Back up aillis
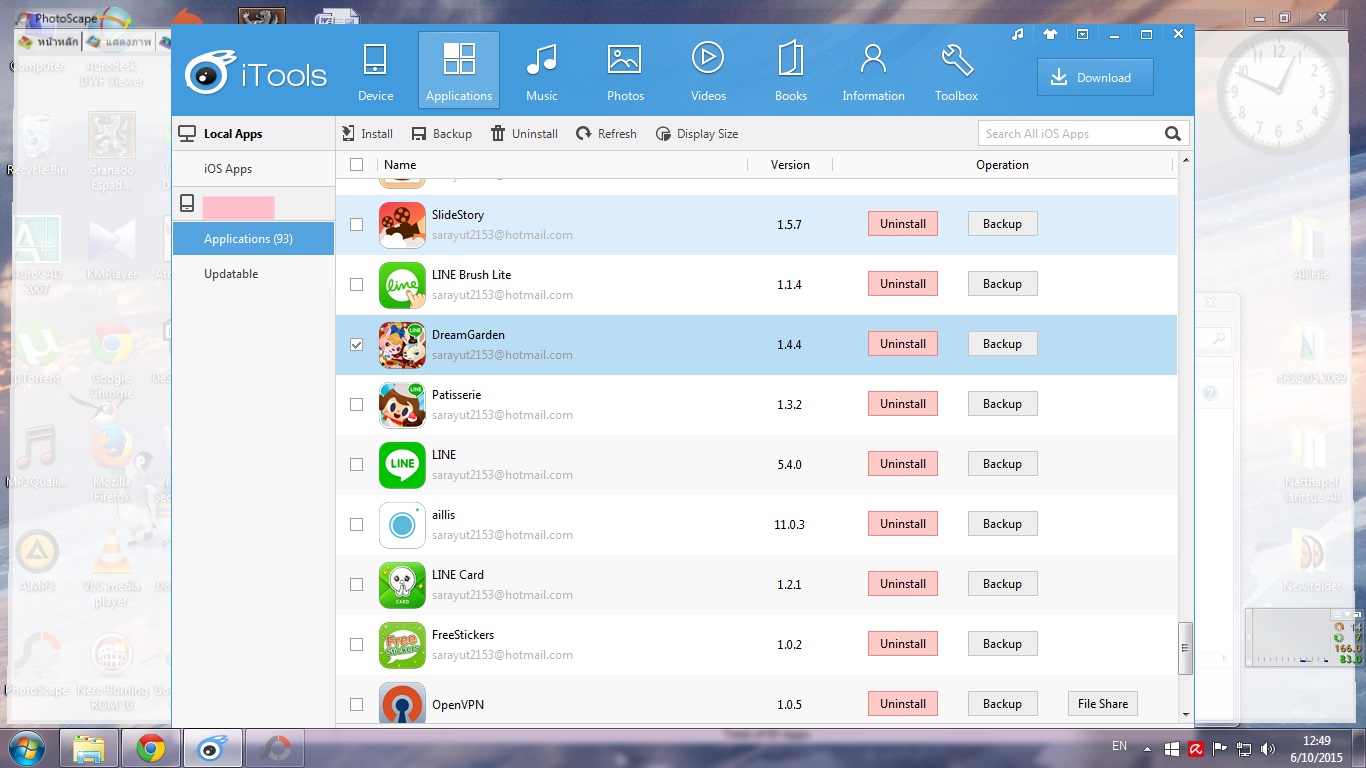This screenshot has height=768, width=1366. pos(1002,524)
